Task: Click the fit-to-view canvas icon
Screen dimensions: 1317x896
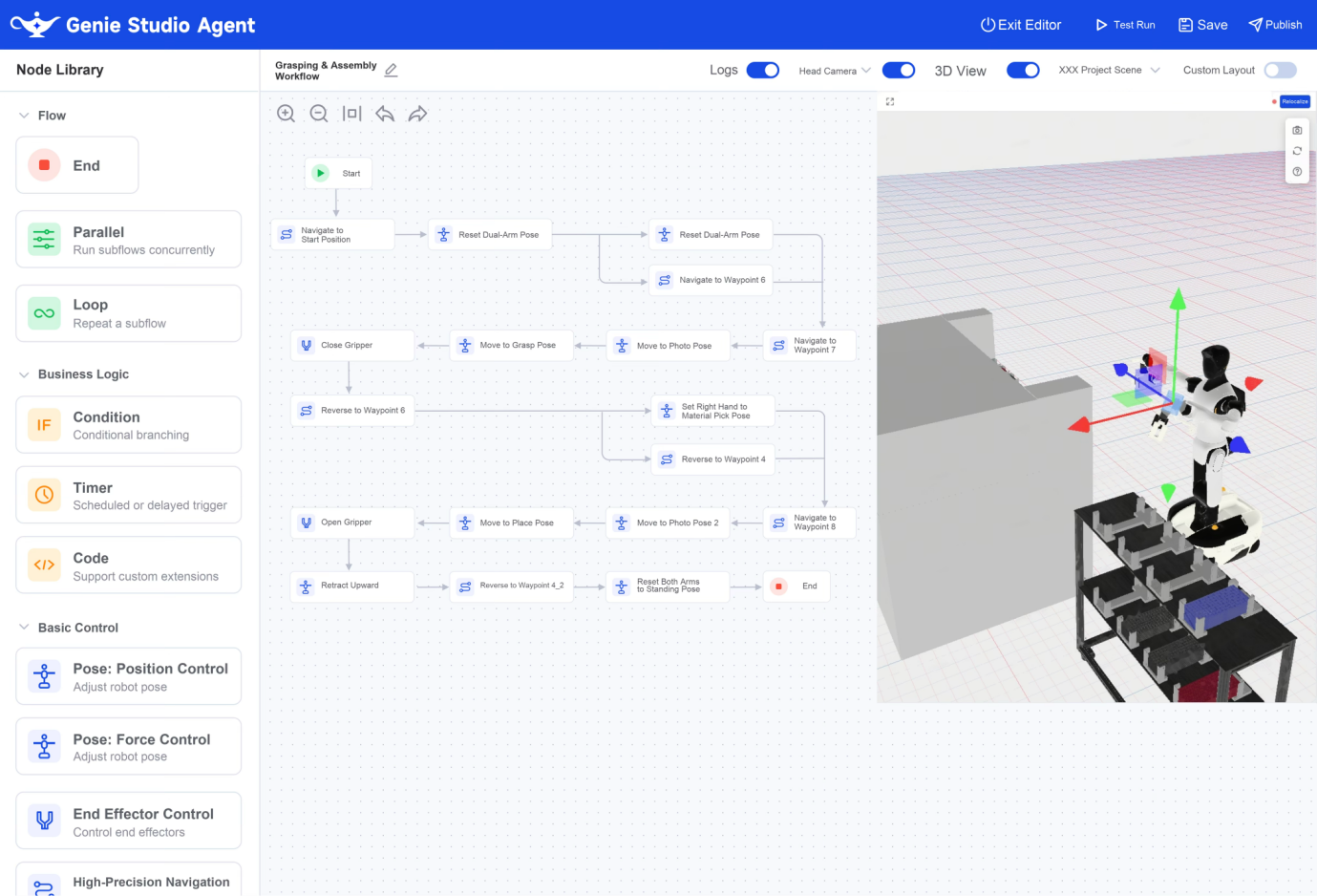Action: [351, 114]
